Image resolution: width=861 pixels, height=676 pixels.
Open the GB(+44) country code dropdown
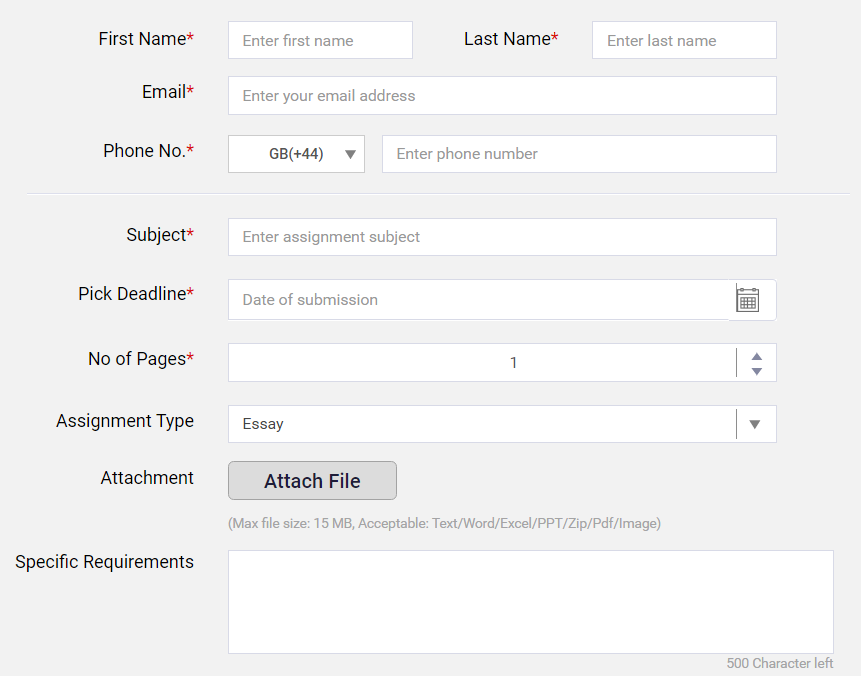(x=297, y=154)
